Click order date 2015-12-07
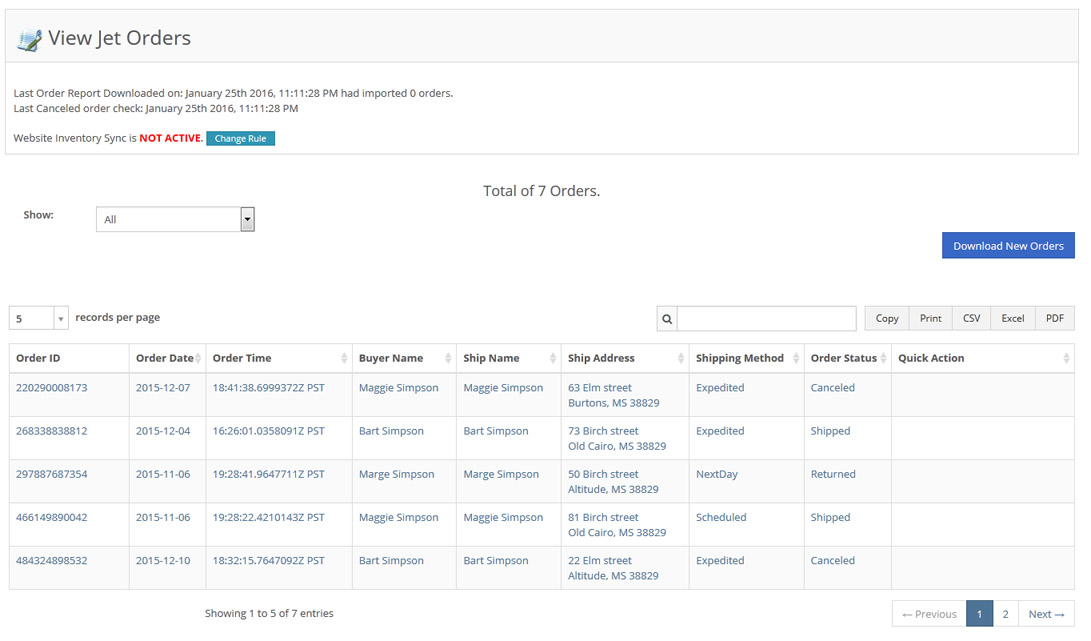1091x641 pixels. 163,388
